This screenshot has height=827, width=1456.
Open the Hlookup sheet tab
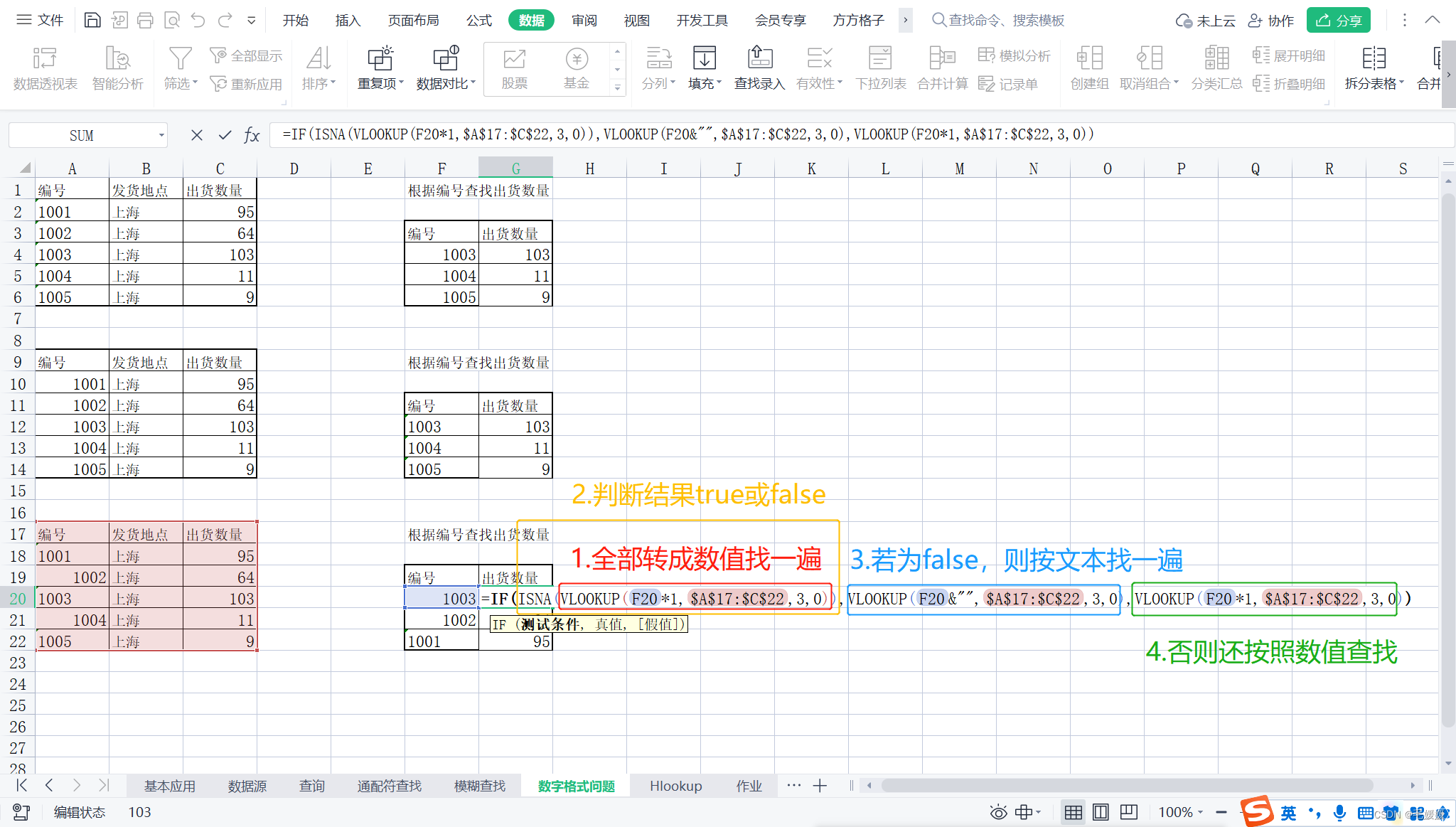[675, 786]
